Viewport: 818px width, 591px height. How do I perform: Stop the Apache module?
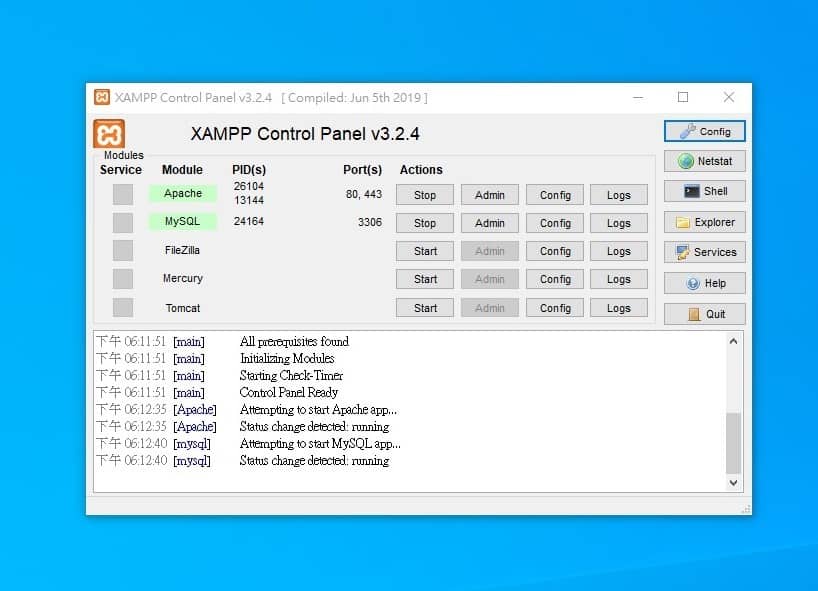[x=425, y=195]
